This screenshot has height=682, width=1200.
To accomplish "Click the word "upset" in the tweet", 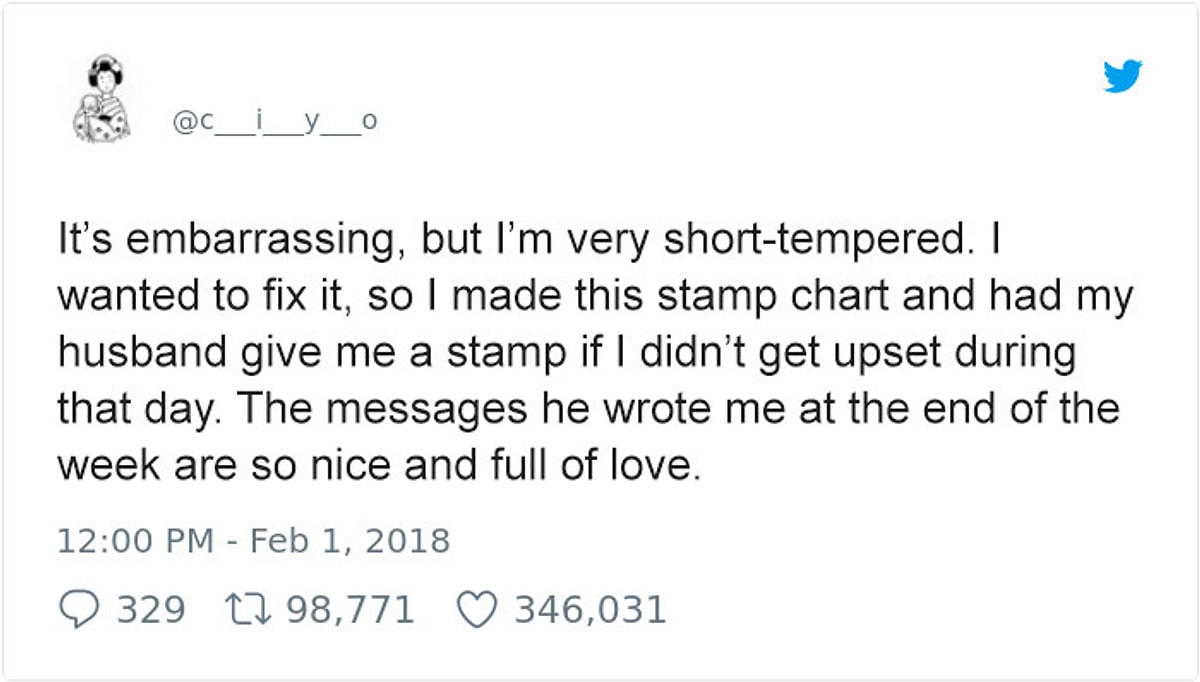I will [887, 353].
